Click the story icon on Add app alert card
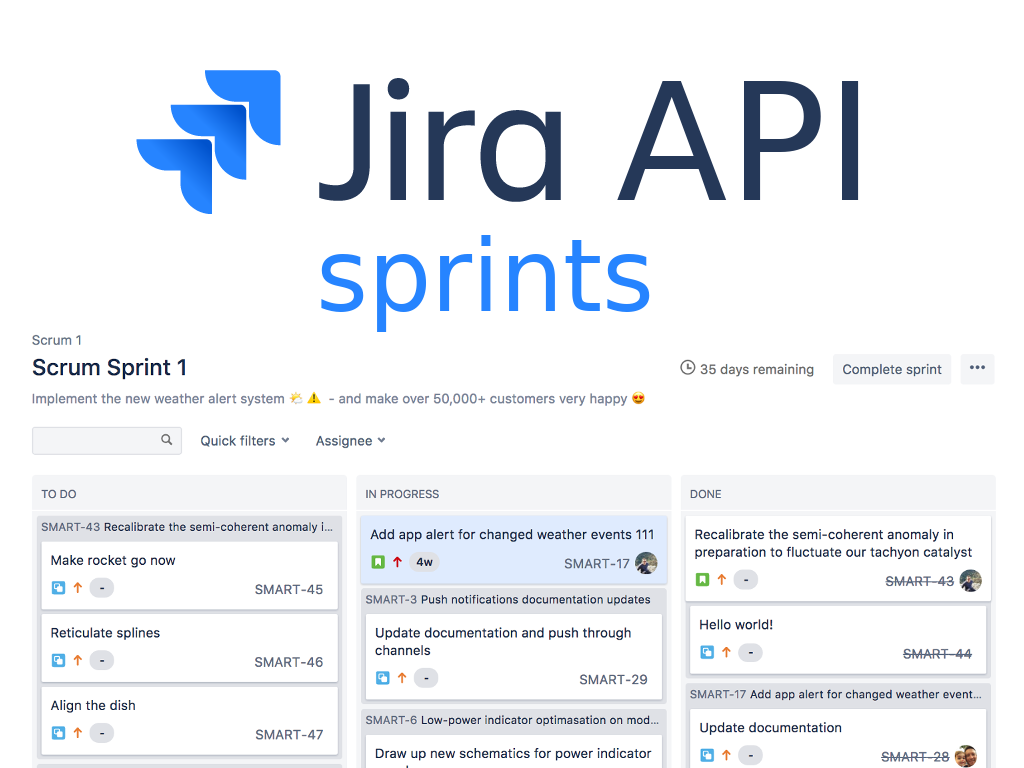The image size is (1024, 768). [378, 562]
